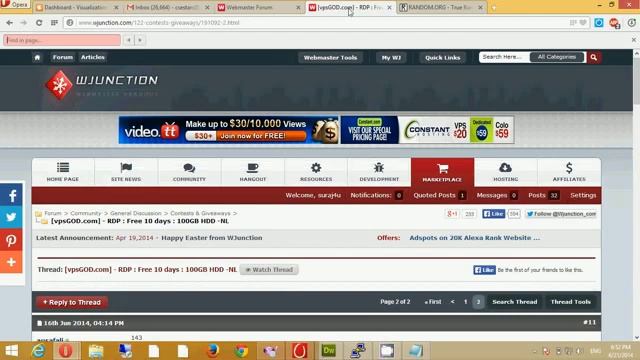Open the Forum menu item
This screenshot has width=640, height=360.
click(62, 57)
